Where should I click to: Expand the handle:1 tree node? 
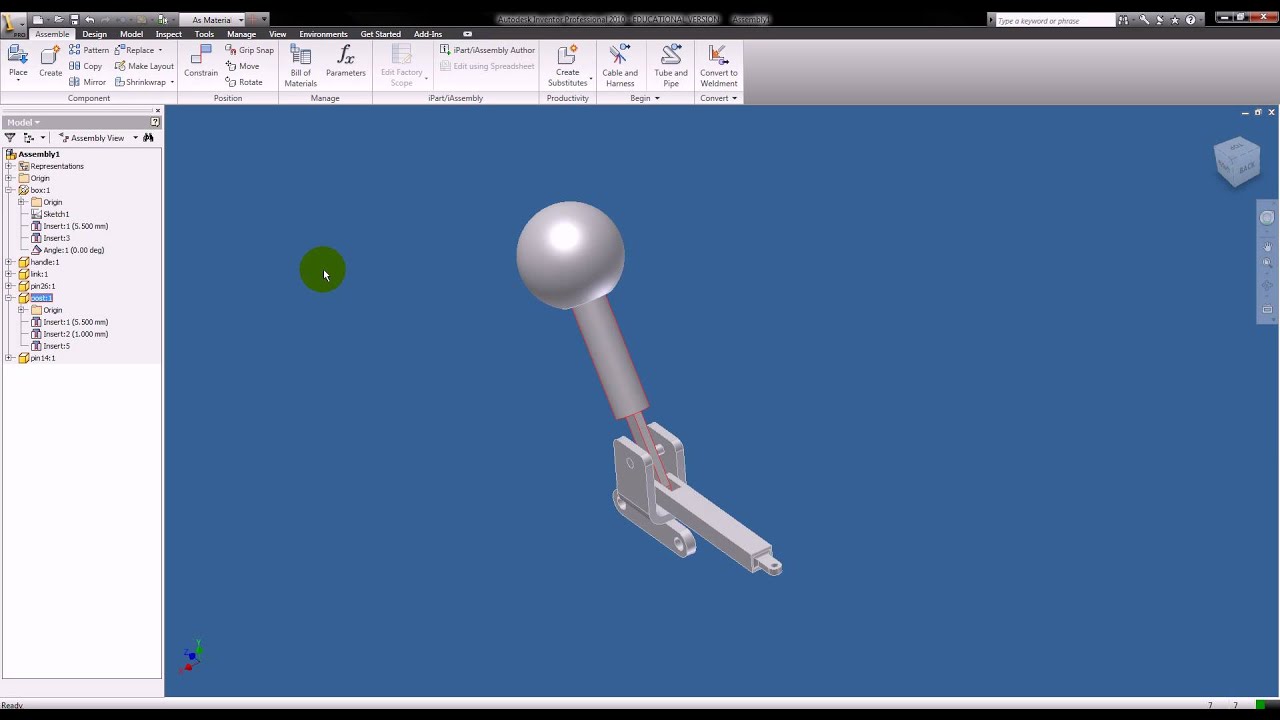(x=9, y=262)
